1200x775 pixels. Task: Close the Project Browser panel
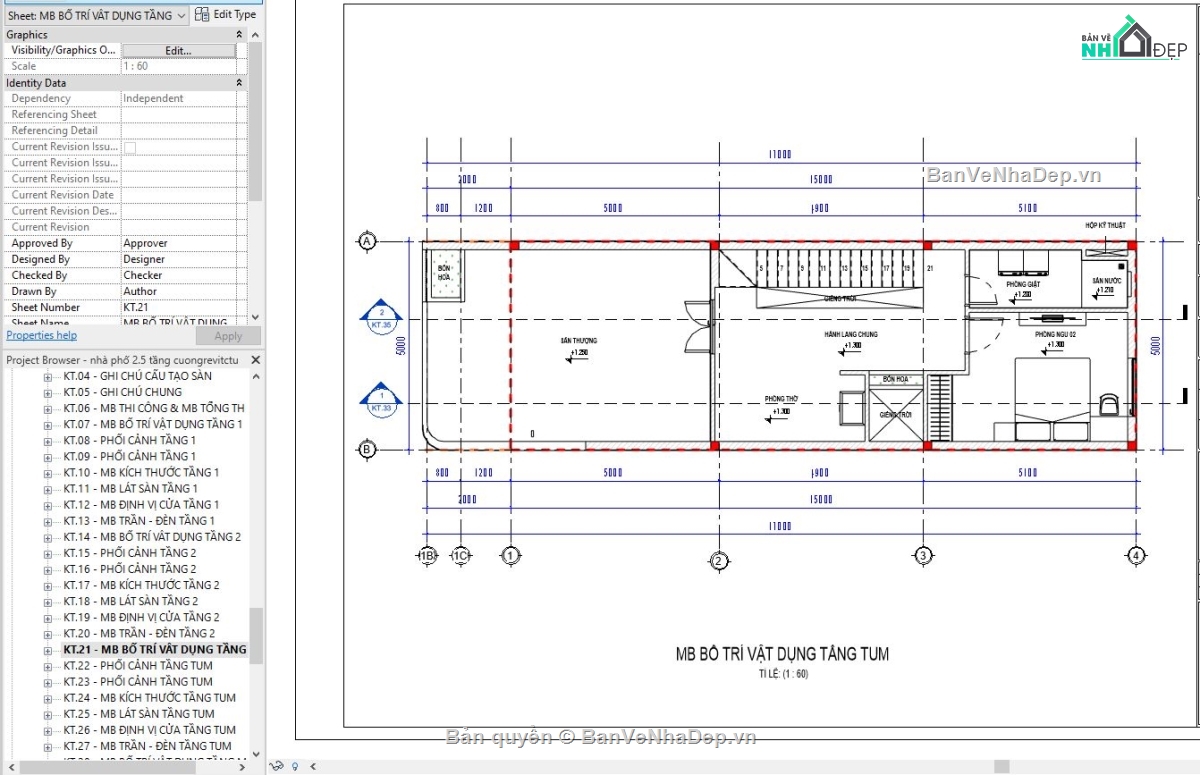[x=255, y=360]
